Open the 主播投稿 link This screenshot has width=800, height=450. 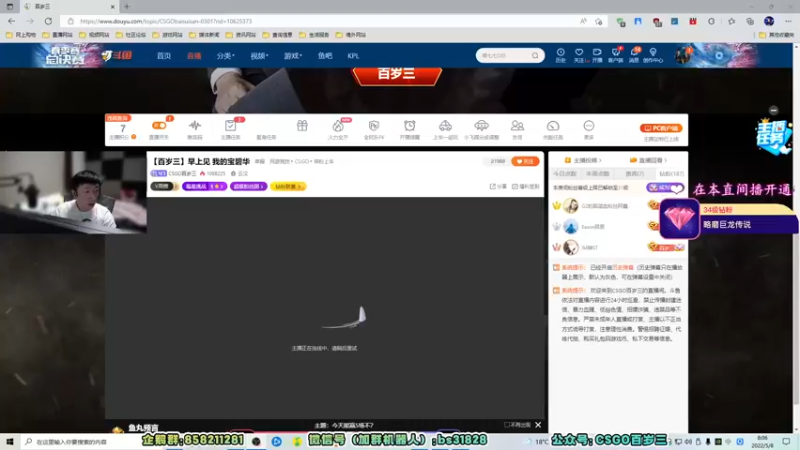[x=583, y=160]
